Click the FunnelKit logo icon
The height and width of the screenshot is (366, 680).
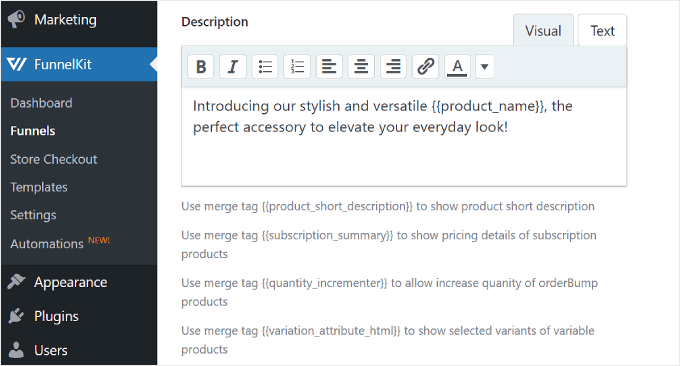17,64
